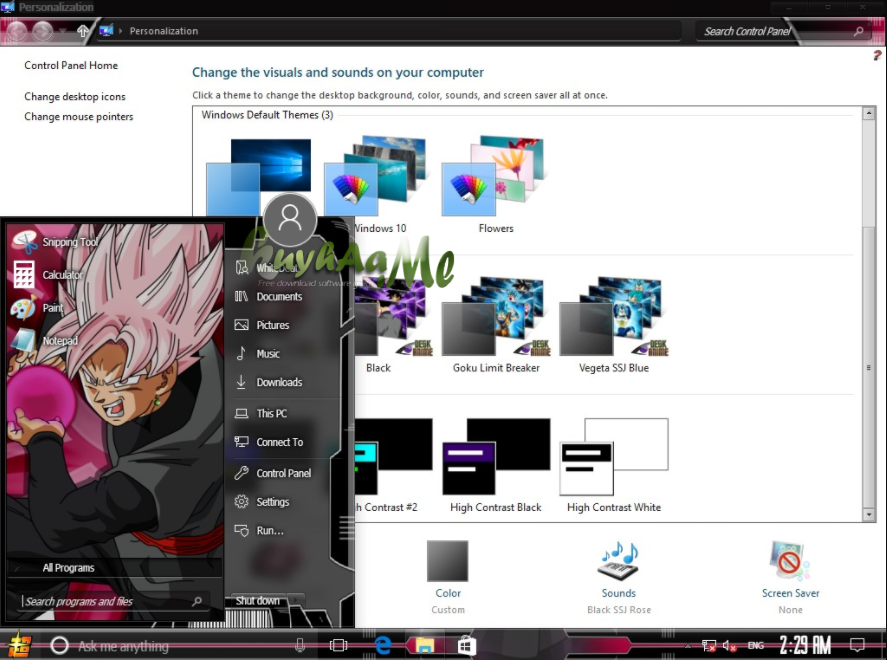This screenshot has width=887, height=660.
Task: Select the Windows default theme thumbnail
Action: click(259, 178)
